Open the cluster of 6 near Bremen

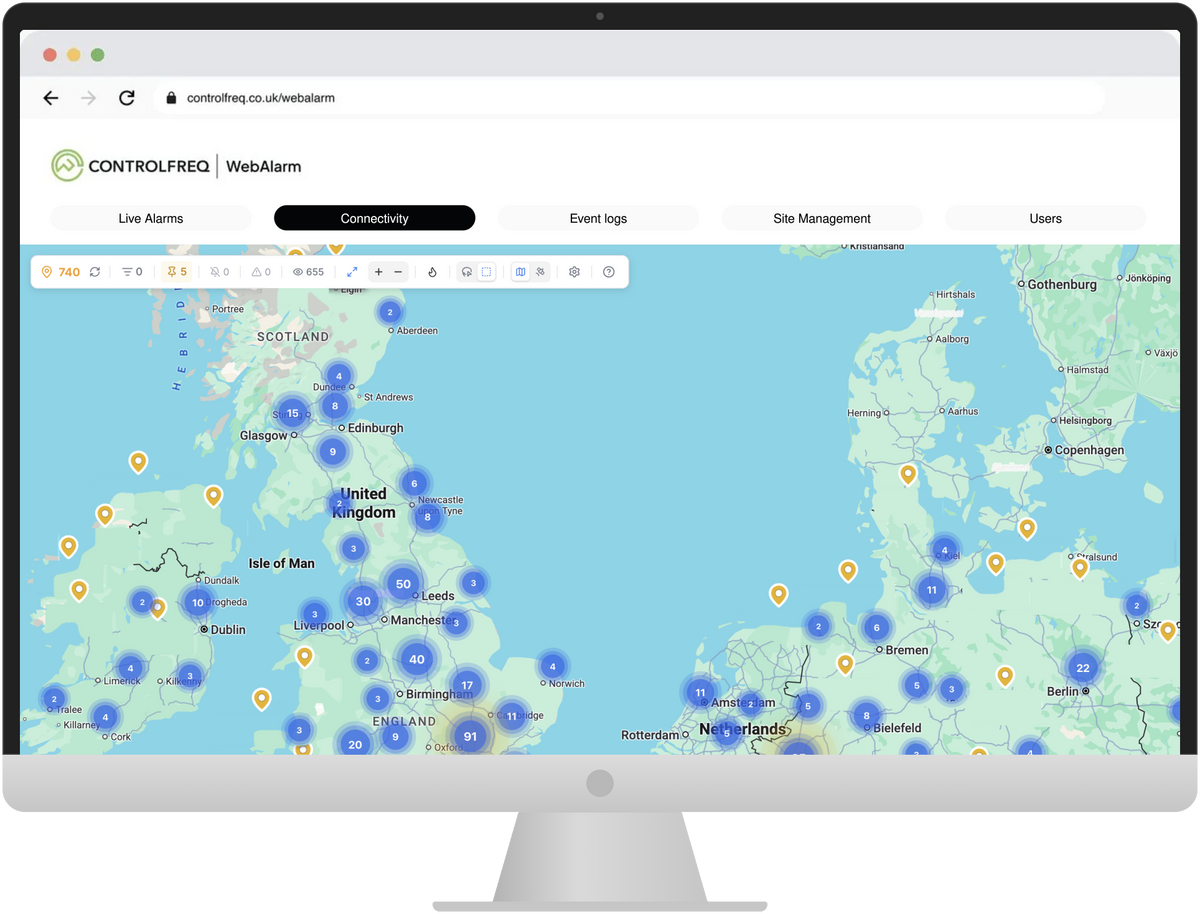pos(876,628)
